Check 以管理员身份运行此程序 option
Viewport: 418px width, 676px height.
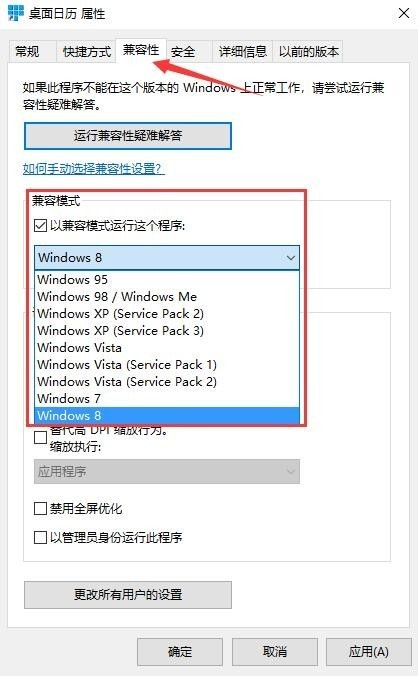pos(41,537)
